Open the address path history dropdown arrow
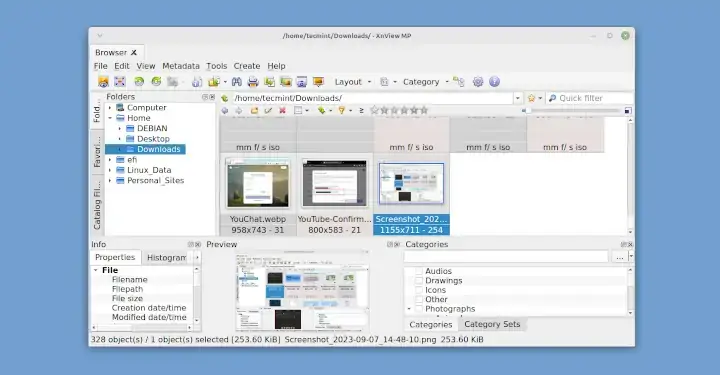This screenshot has width=720, height=375. (x=518, y=98)
